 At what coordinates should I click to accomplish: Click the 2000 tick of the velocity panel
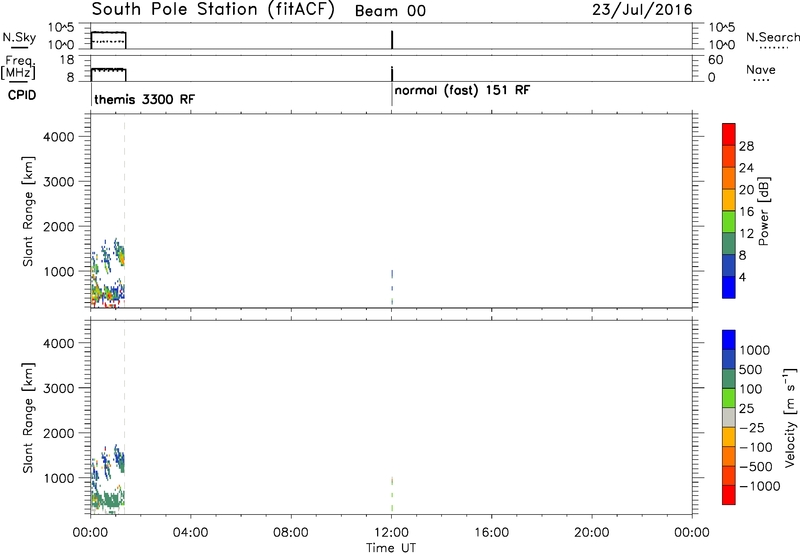click(59, 433)
